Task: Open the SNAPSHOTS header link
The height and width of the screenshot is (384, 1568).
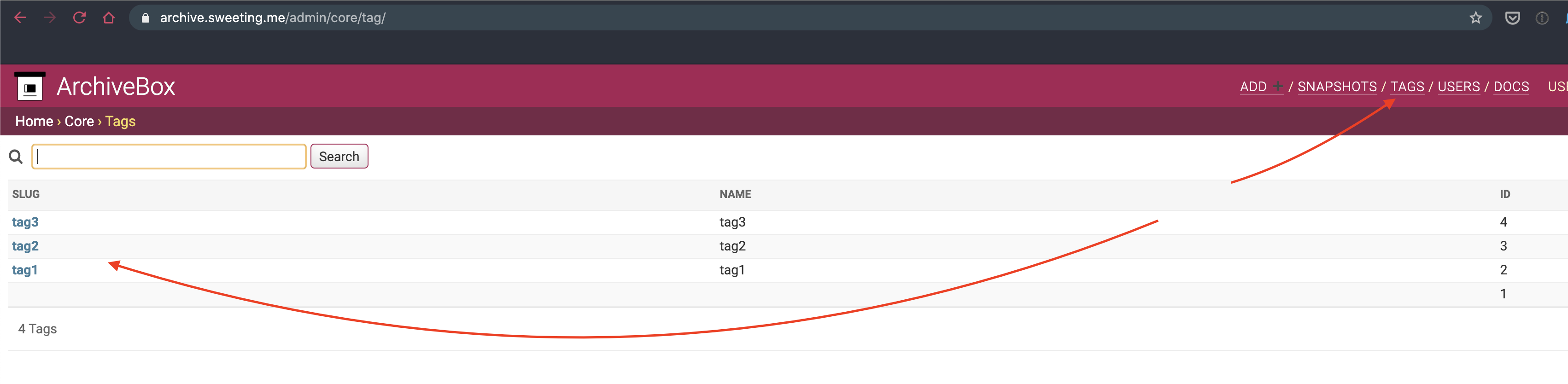Action: click(x=1337, y=87)
